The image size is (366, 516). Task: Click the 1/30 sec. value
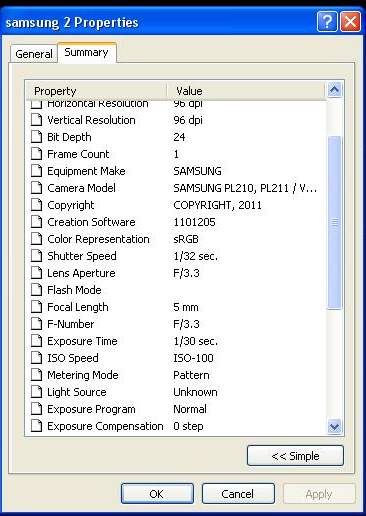click(x=195, y=341)
